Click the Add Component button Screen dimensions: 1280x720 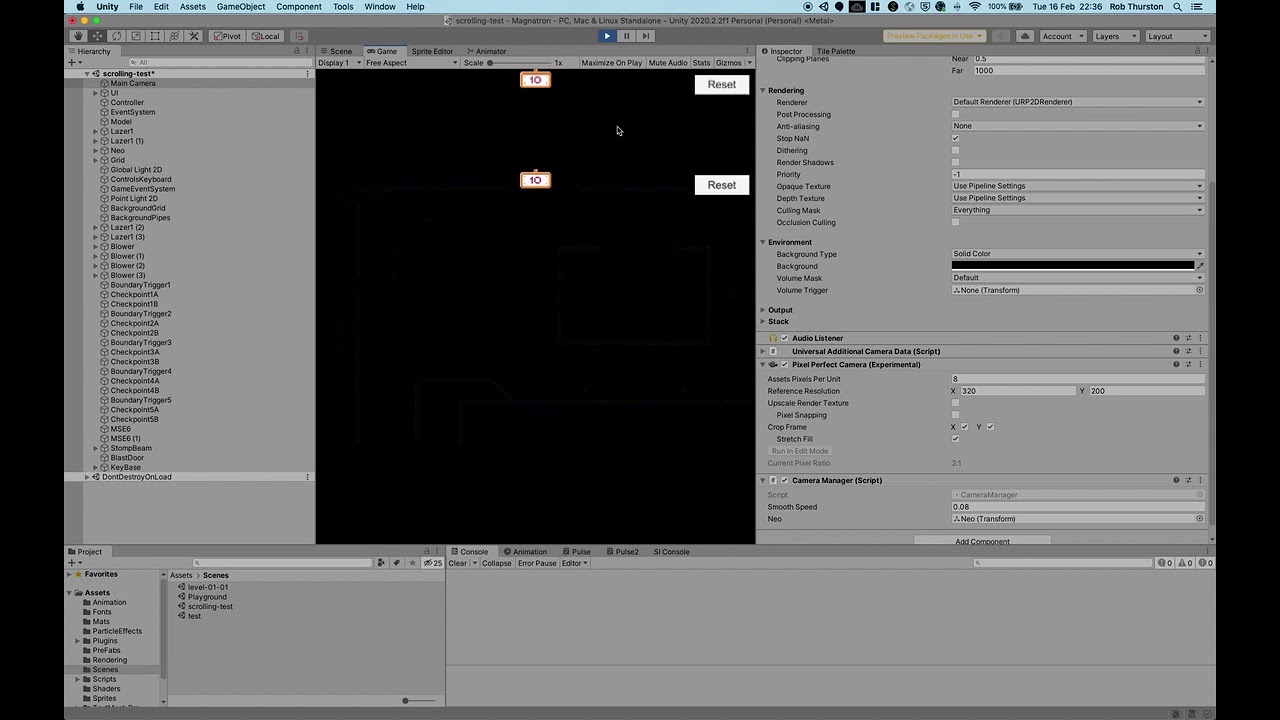point(982,541)
